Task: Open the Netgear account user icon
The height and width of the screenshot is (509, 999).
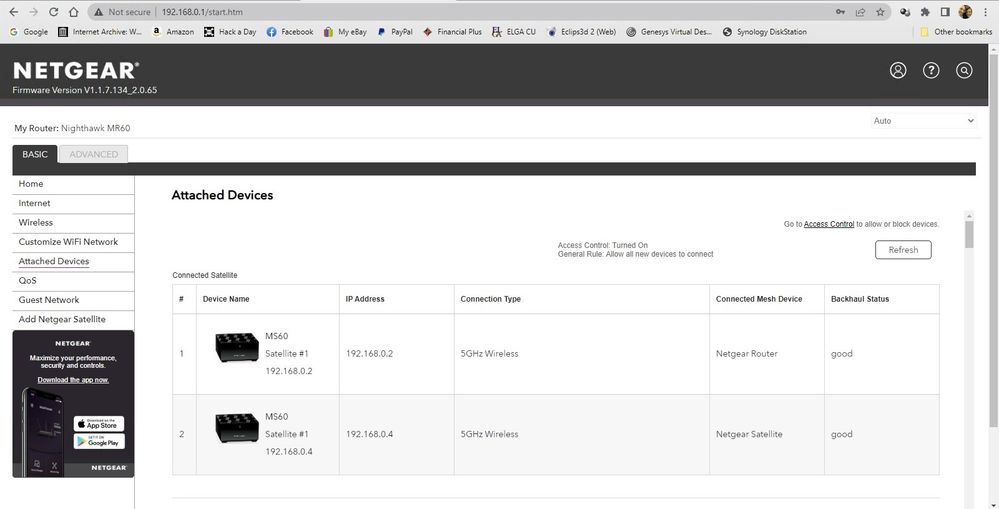Action: point(898,71)
